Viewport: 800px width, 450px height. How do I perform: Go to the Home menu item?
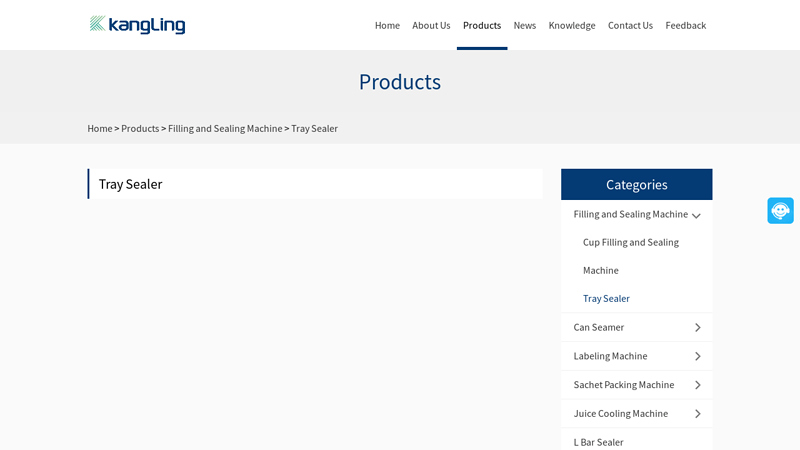[387, 26]
